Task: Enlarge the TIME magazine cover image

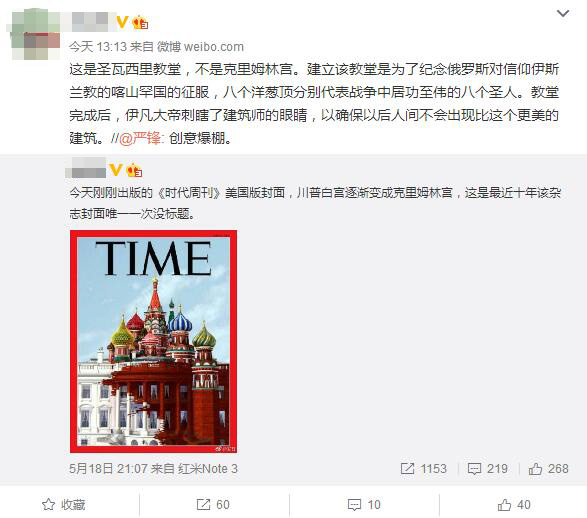Action: click(153, 341)
